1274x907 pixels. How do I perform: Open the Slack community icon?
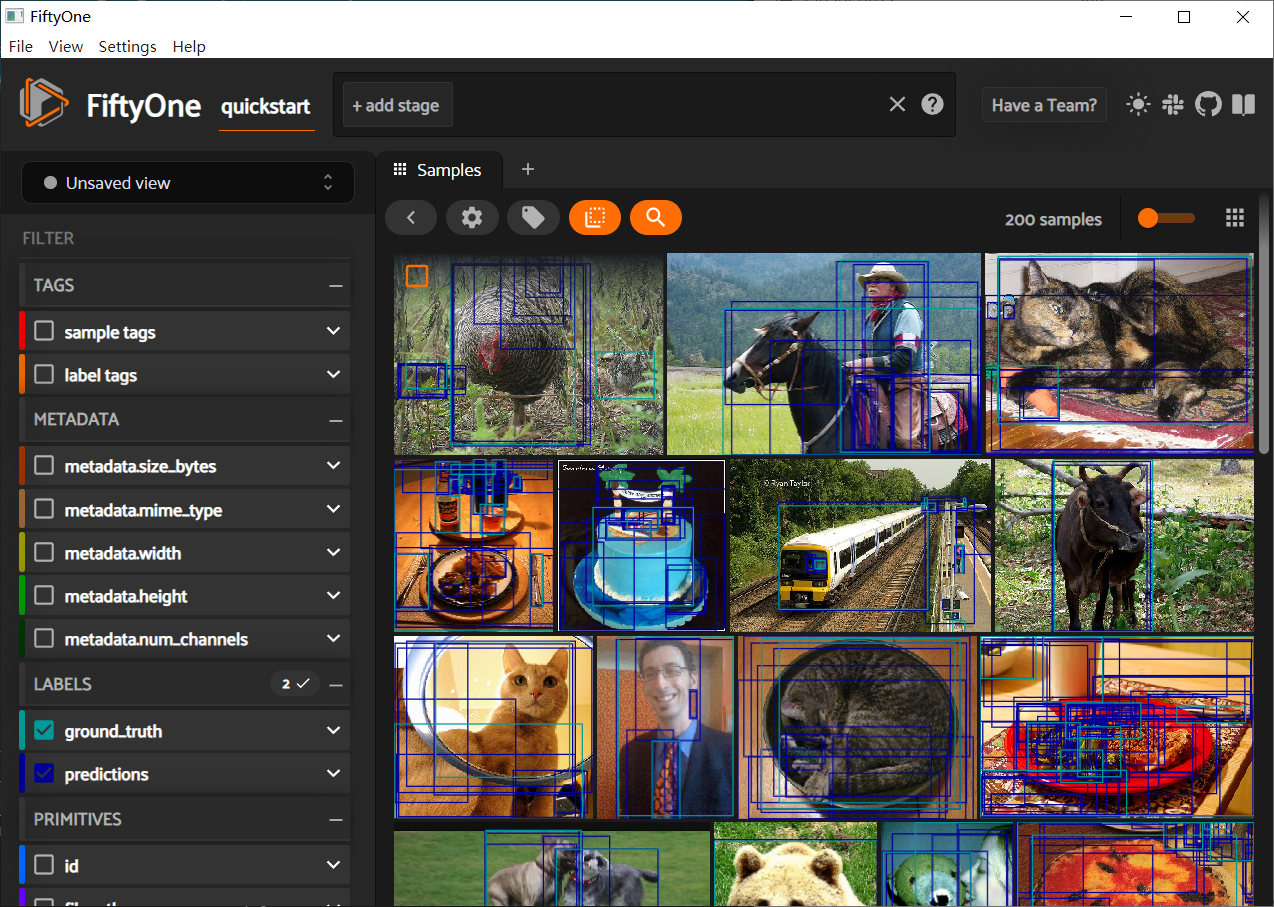pyautogui.click(x=1173, y=105)
